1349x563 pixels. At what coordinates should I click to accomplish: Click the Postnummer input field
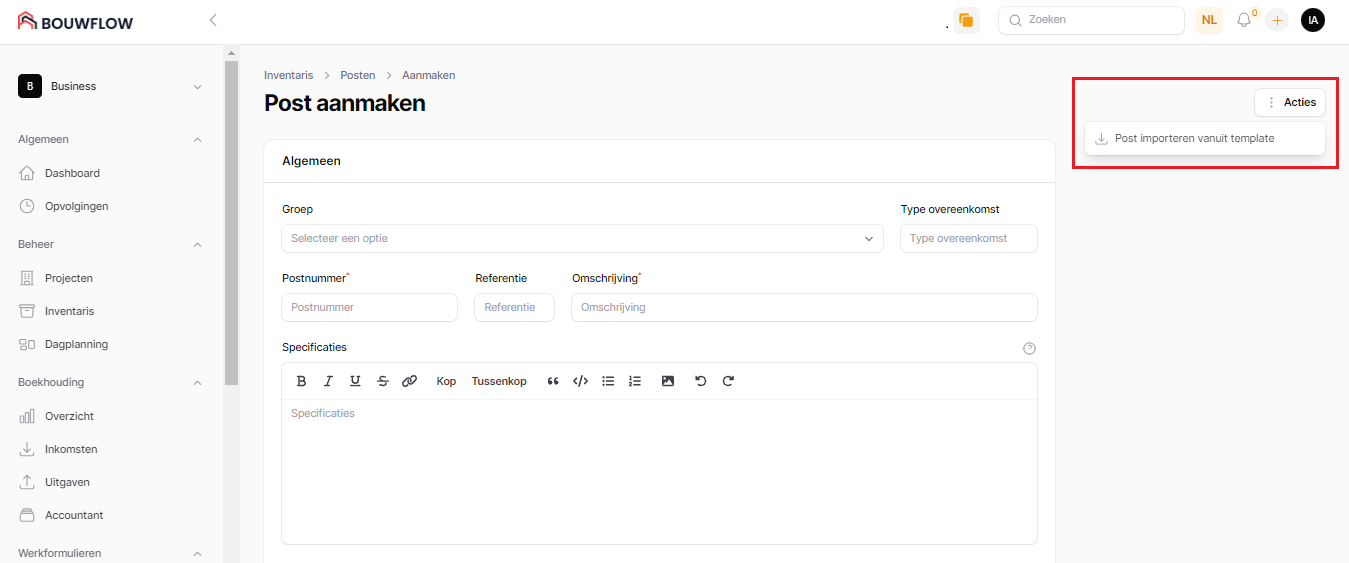pos(369,307)
